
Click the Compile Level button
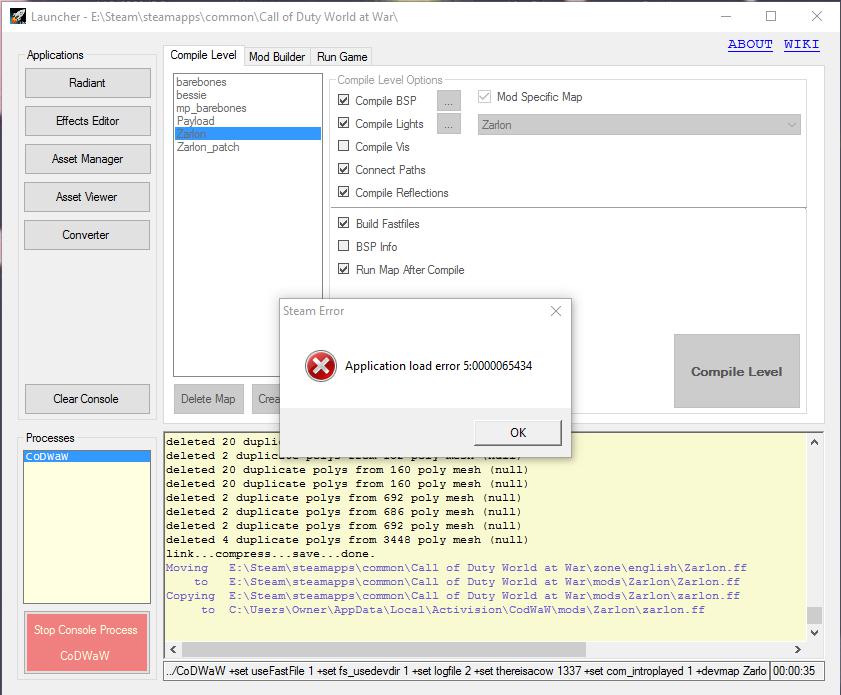[x=736, y=371]
